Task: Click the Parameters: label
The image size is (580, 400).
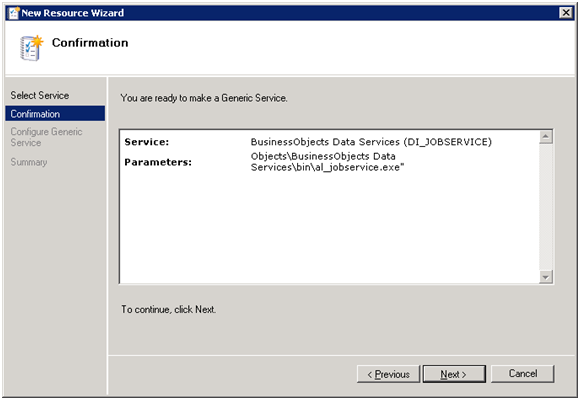Action: tap(158, 162)
